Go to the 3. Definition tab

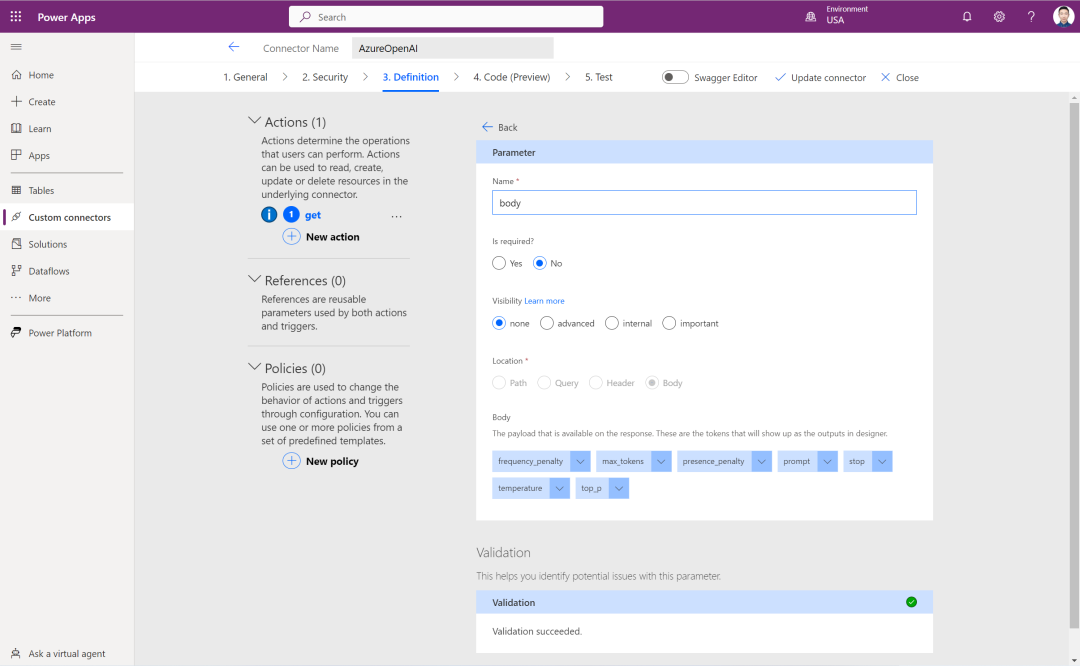click(411, 77)
